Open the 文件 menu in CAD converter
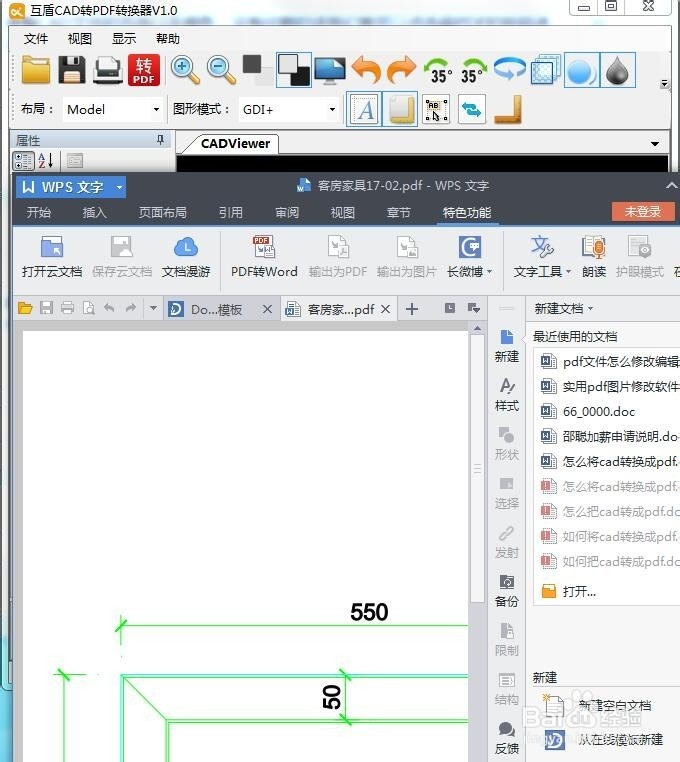680x762 pixels. pos(36,38)
